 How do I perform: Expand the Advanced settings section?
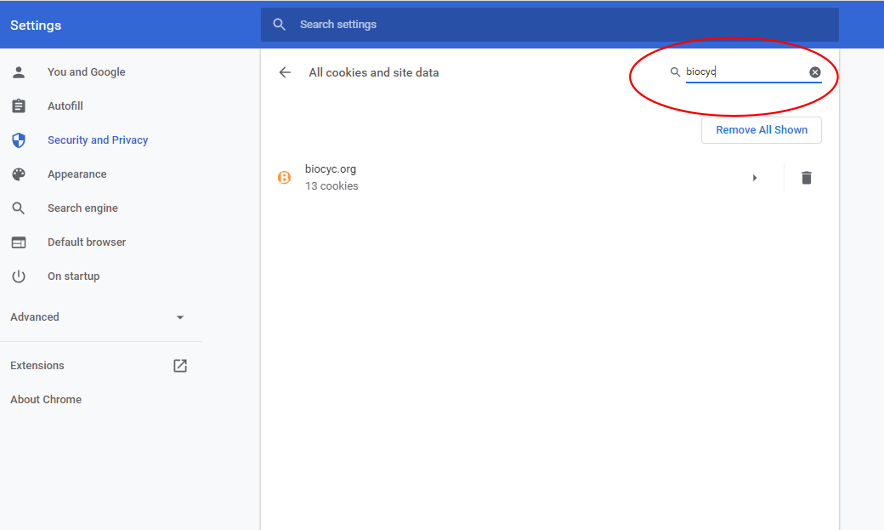(x=98, y=317)
